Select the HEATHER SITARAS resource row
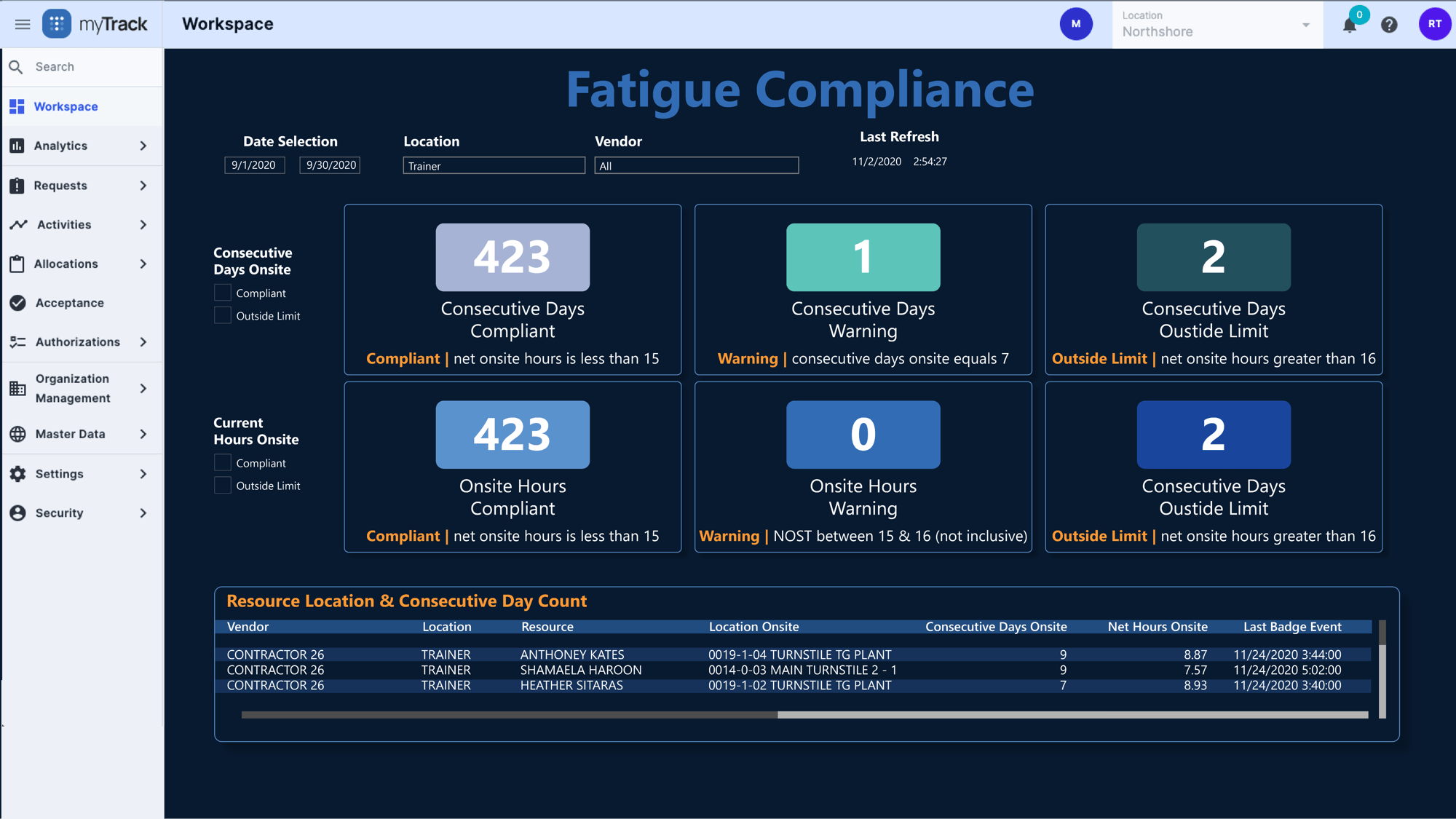The width and height of the screenshot is (1456, 819). point(794,685)
